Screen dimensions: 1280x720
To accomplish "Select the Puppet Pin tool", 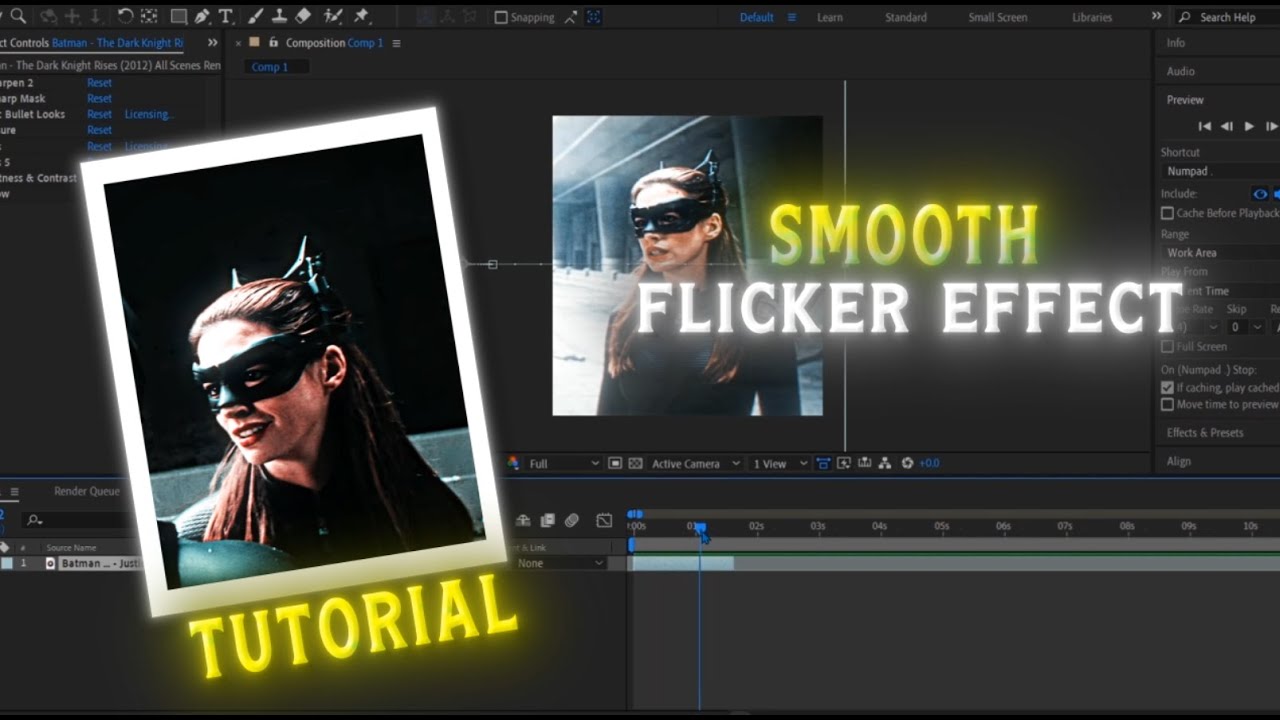I will point(362,16).
